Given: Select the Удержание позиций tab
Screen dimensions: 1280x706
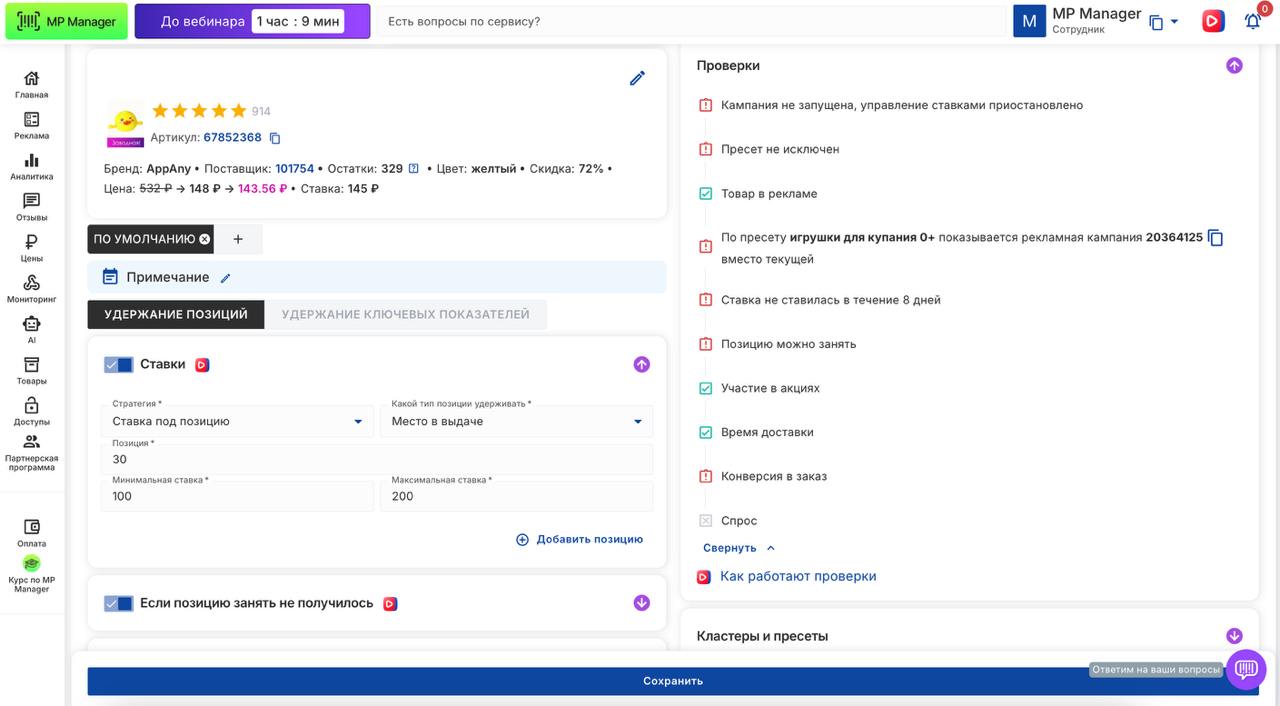Looking at the screenshot, I should pos(176,314).
